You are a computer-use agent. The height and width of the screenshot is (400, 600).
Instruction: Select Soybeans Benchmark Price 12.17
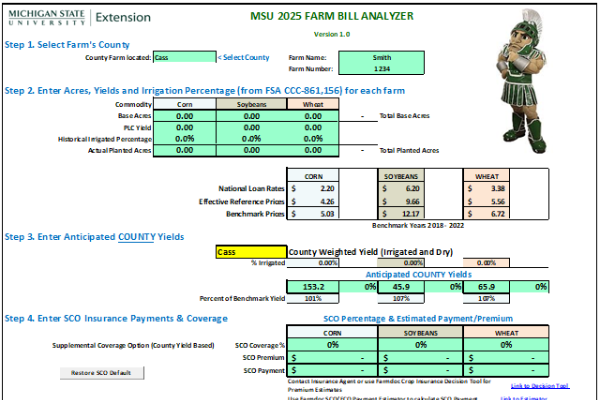pyautogui.click(x=401, y=214)
